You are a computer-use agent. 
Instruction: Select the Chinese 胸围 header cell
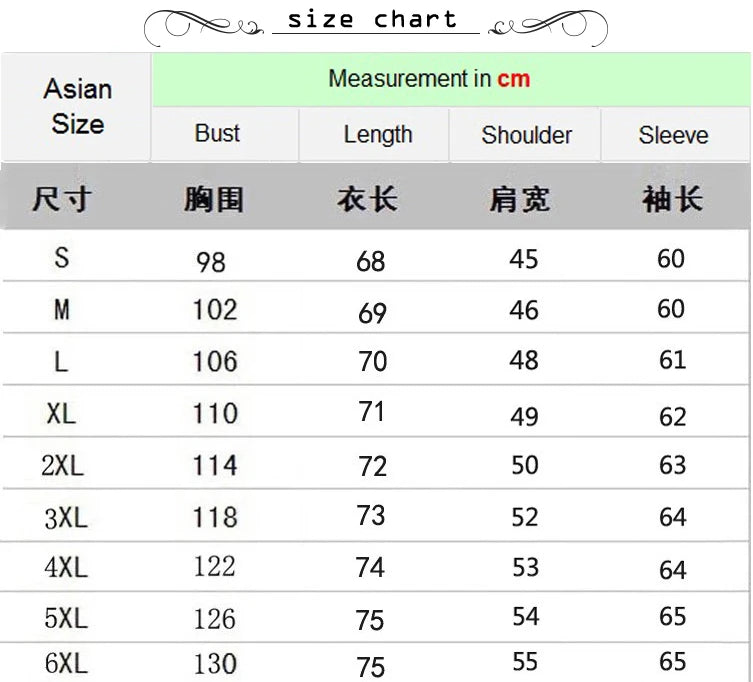213,199
